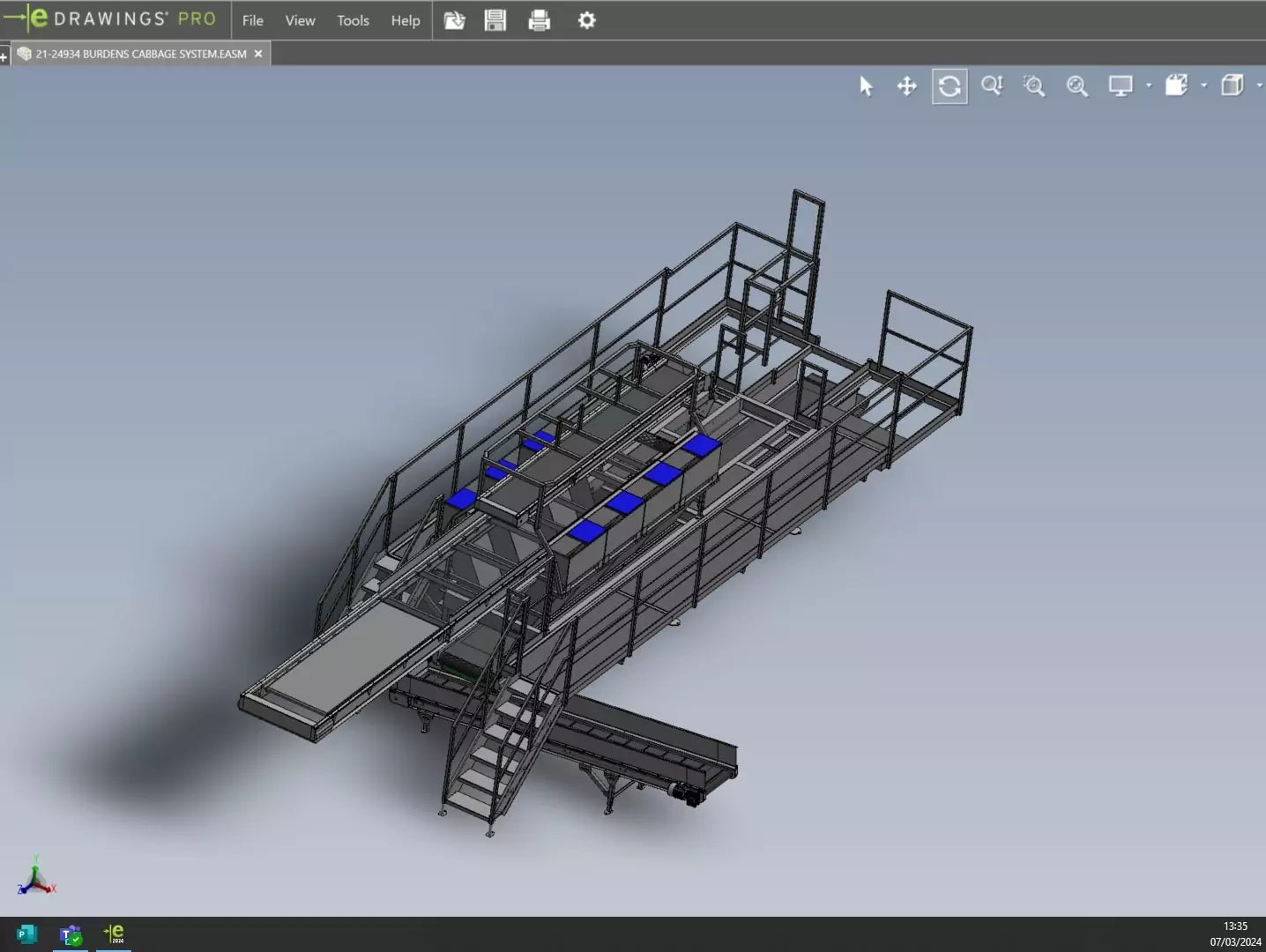Pick the Zoom to Area tool
The height and width of the screenshot is (952, 1266).
coord(1034,86)
